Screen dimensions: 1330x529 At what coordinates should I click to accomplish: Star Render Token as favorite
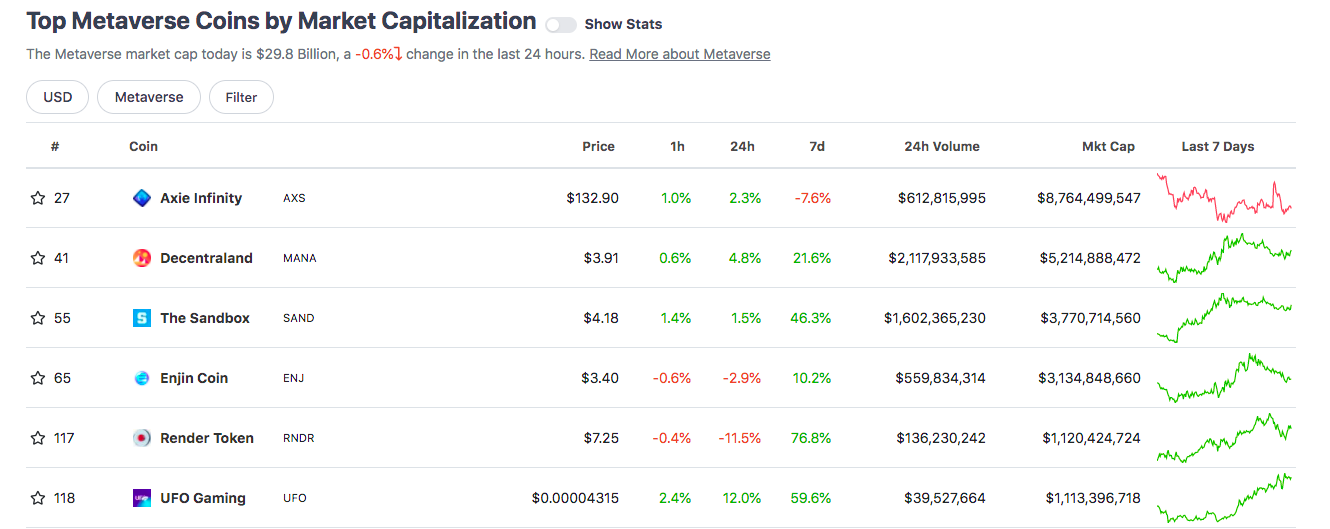click(x=38, y=438)
